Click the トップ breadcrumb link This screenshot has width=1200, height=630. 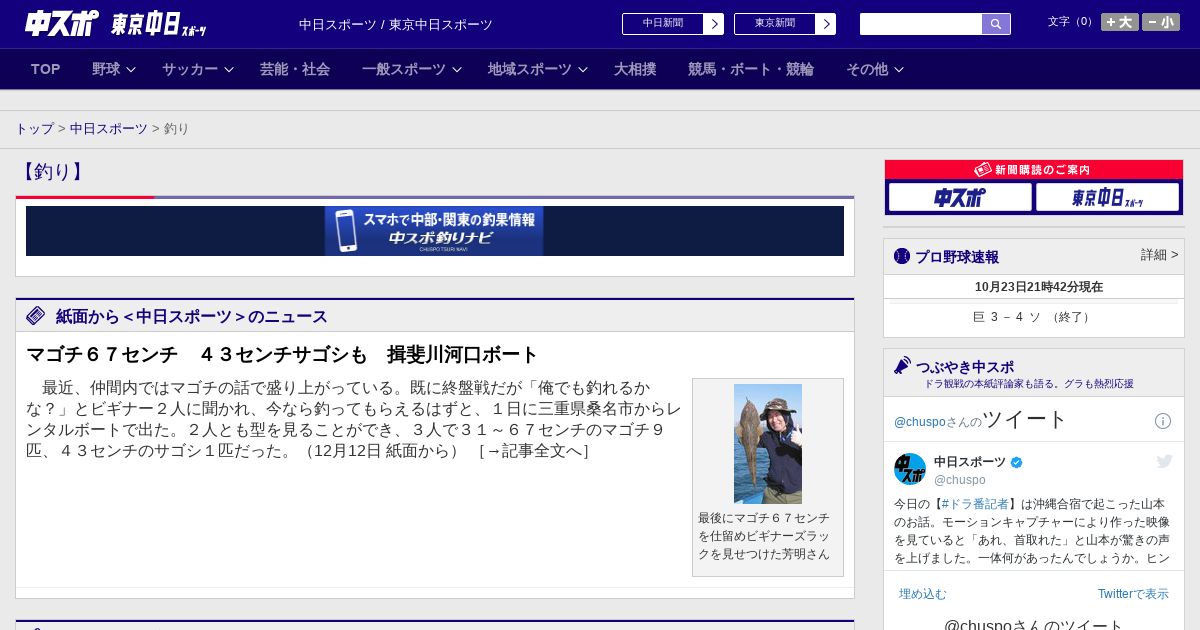click(x=34, y=129)
